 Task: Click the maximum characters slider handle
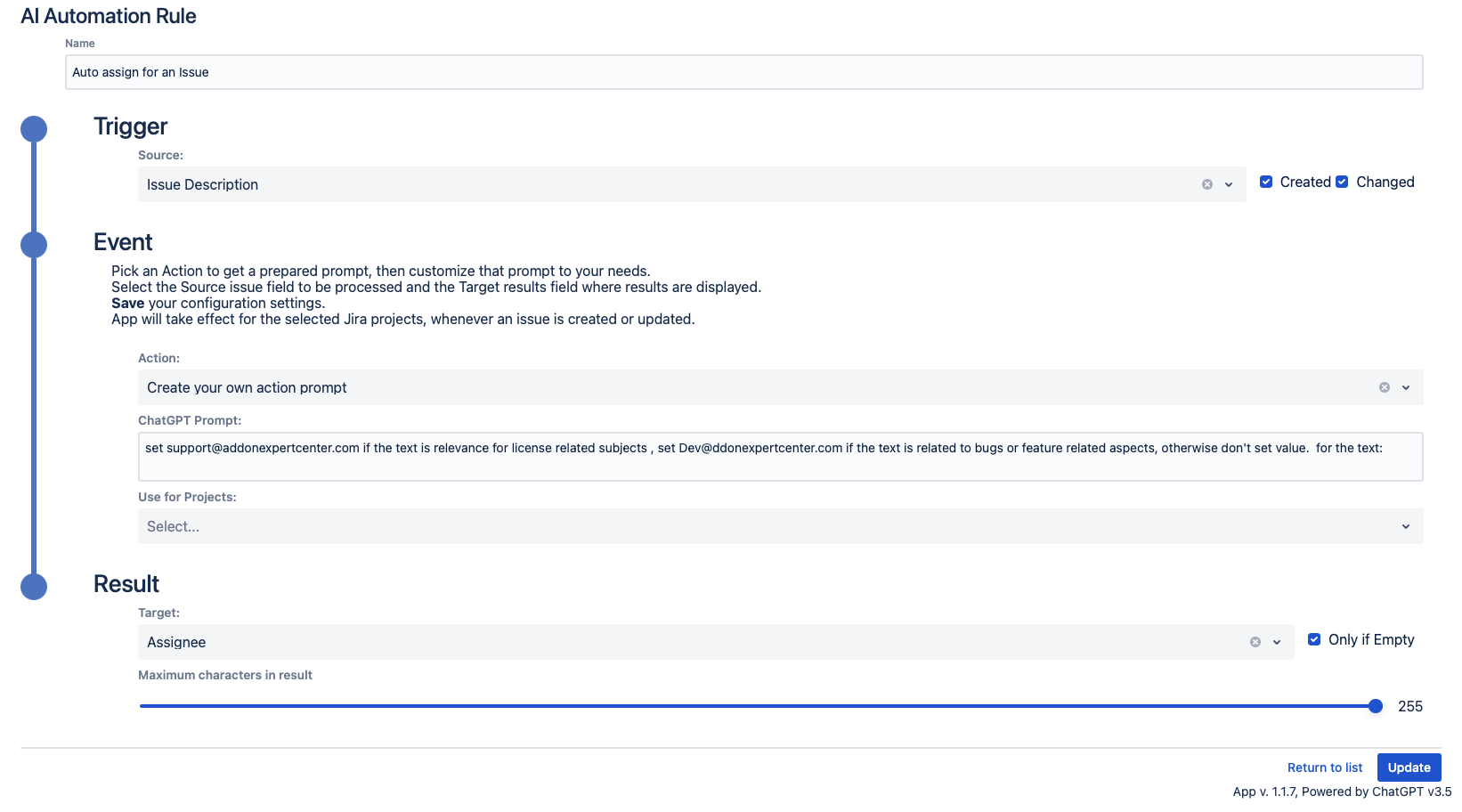click(x=1376, y=706)
